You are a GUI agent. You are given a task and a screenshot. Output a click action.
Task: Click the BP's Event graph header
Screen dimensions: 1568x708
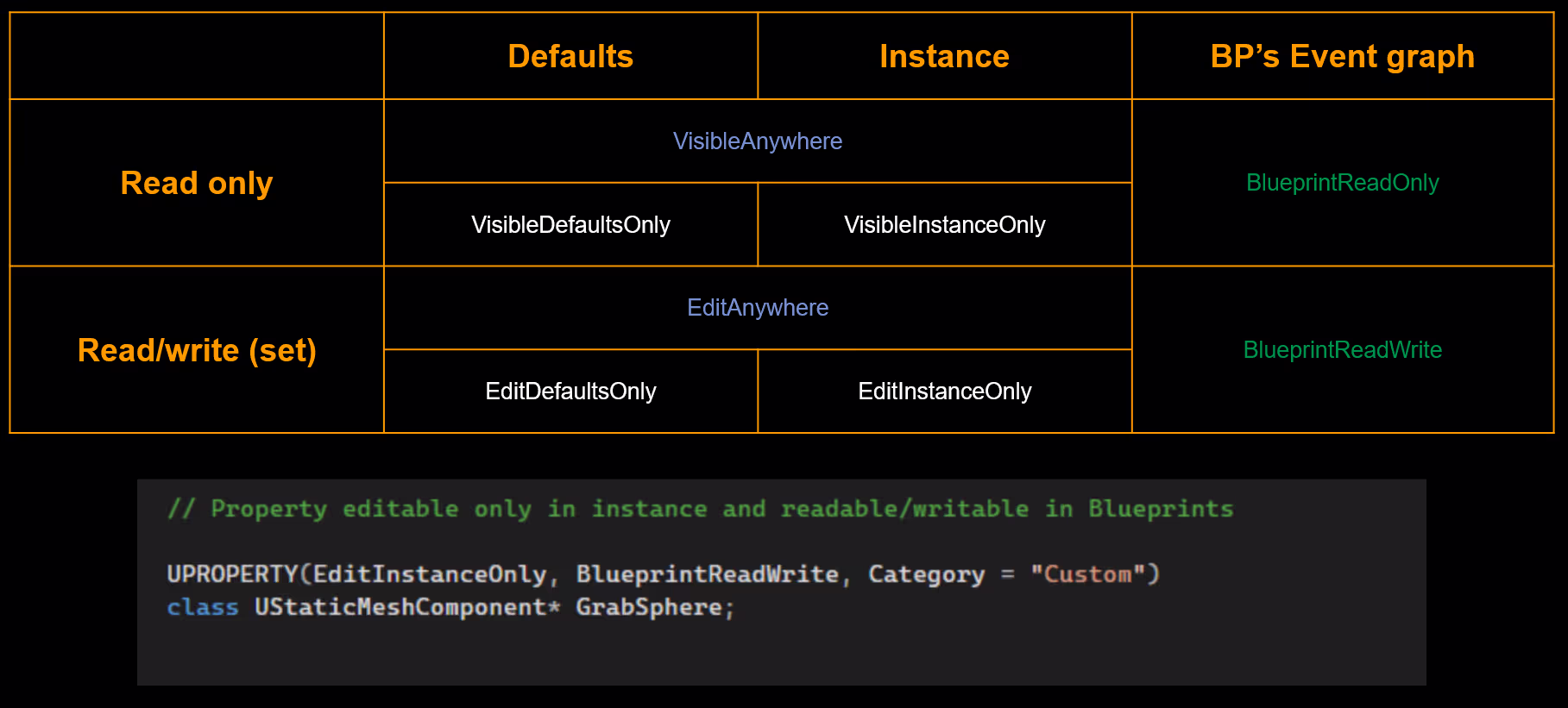(1342, 56)
